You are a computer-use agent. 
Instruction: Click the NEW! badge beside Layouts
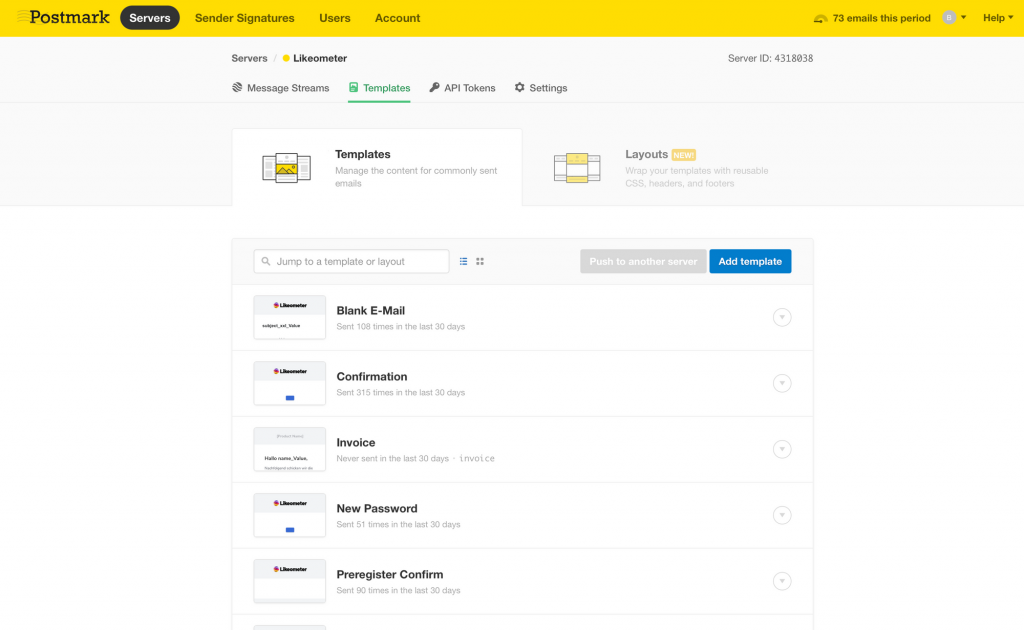(x=683, y=155)
